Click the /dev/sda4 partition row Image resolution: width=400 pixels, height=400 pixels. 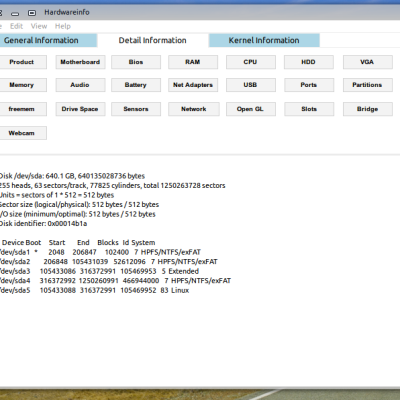tap(115, 281)
